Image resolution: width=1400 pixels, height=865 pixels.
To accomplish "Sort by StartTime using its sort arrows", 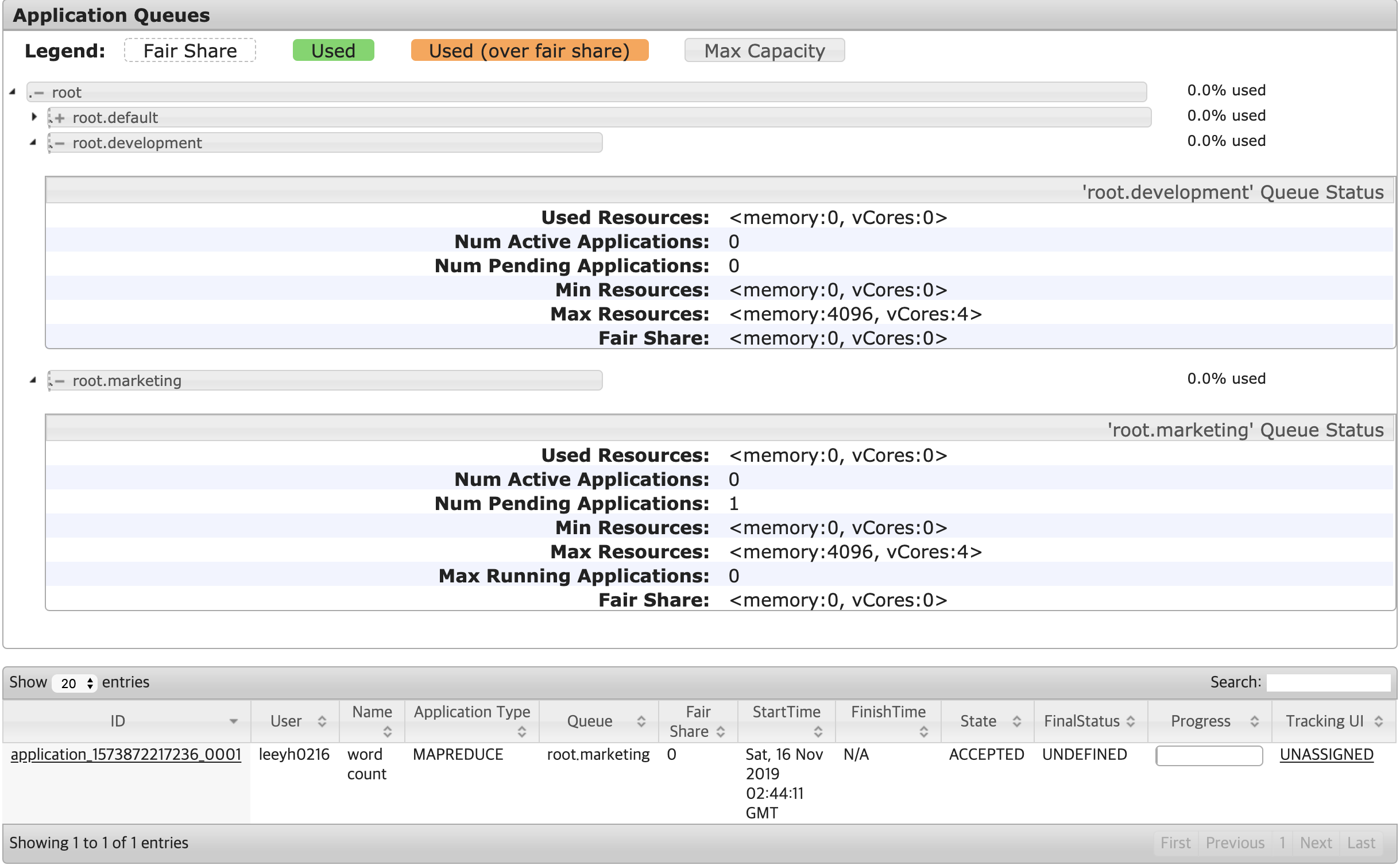I will point(818,732).
